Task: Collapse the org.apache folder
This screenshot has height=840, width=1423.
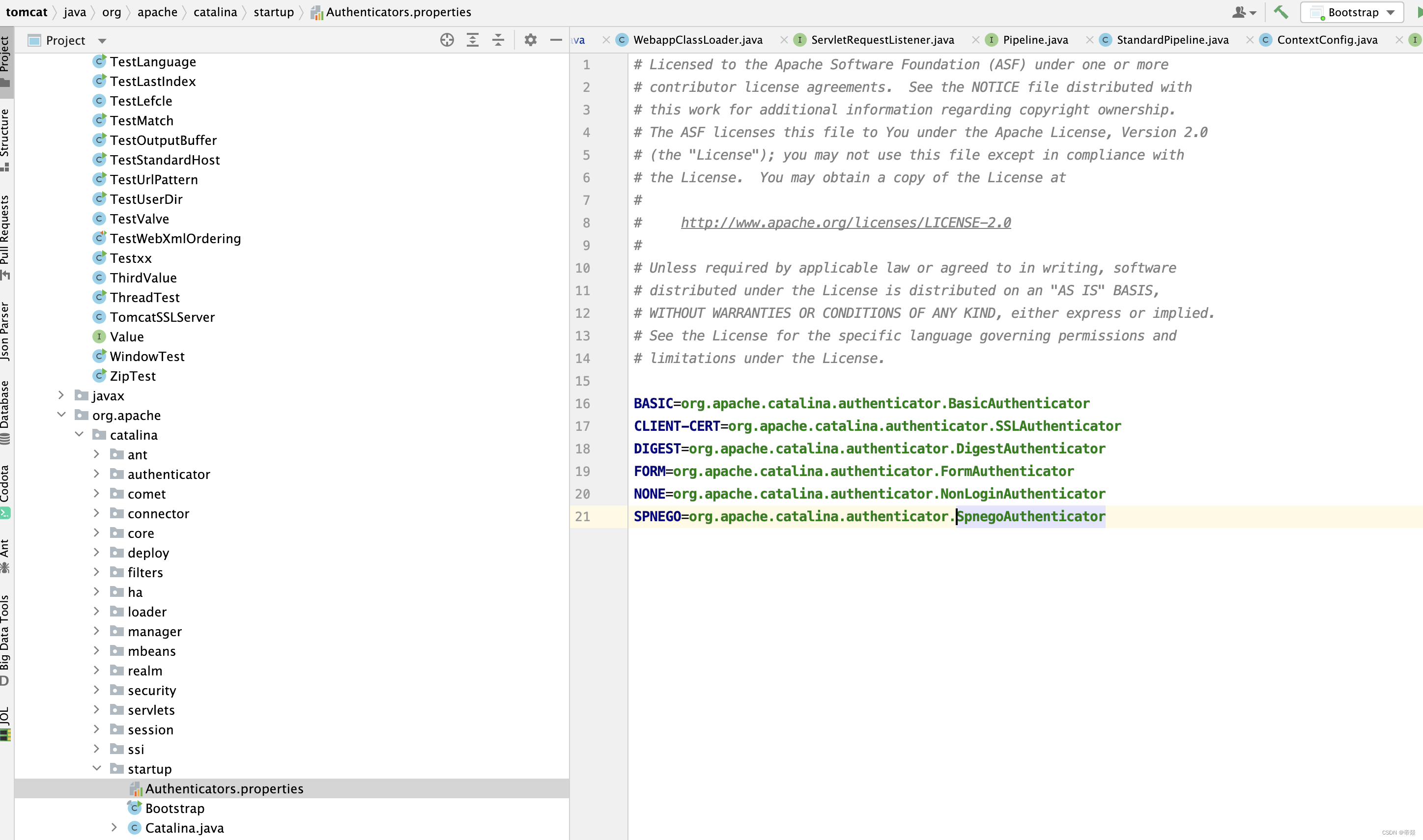Action: click(61, 415)
